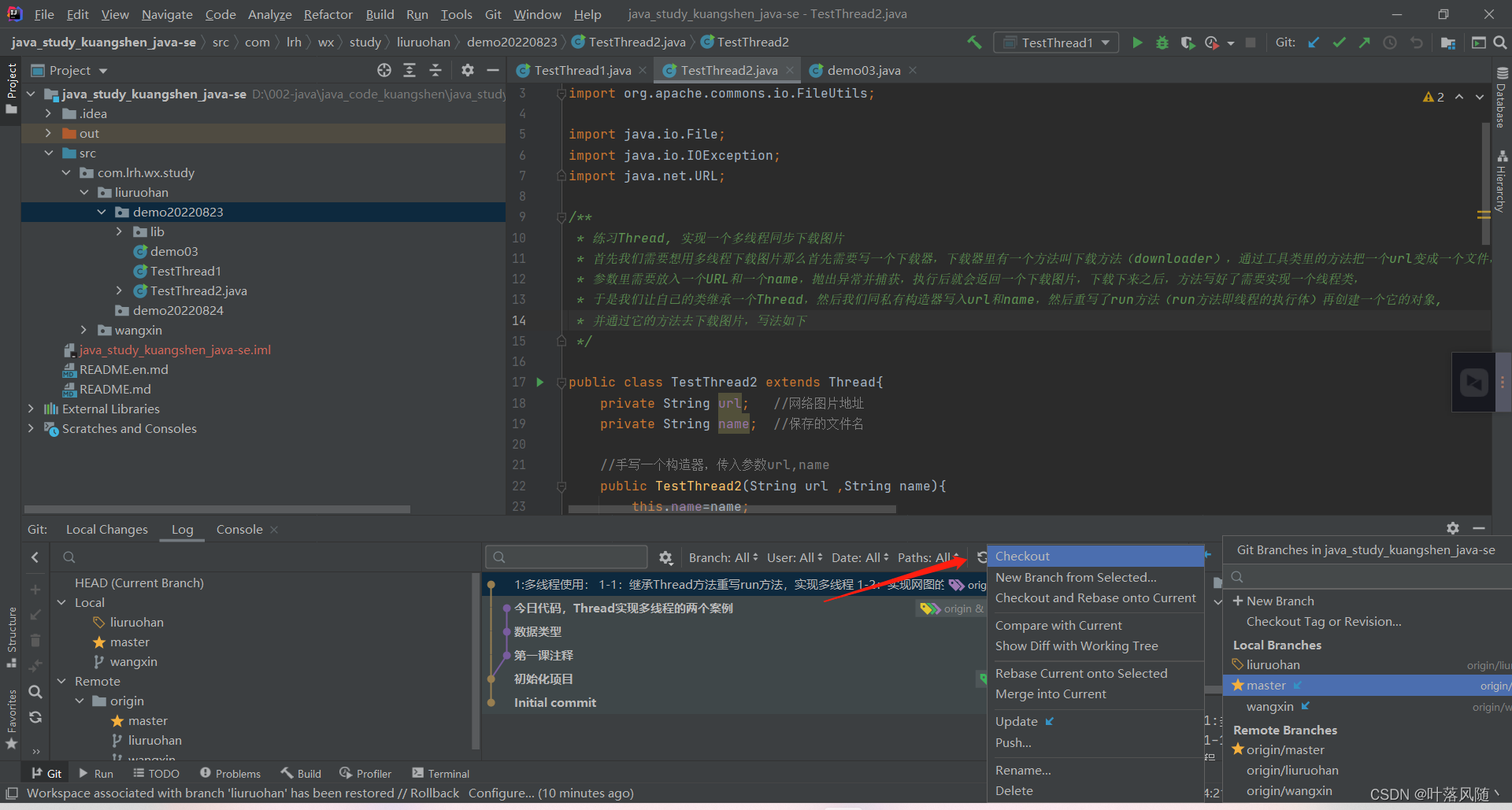Collapse the Remote branches group in Git log
This screenshot has height=810, width=1512.
coord(61,681)
